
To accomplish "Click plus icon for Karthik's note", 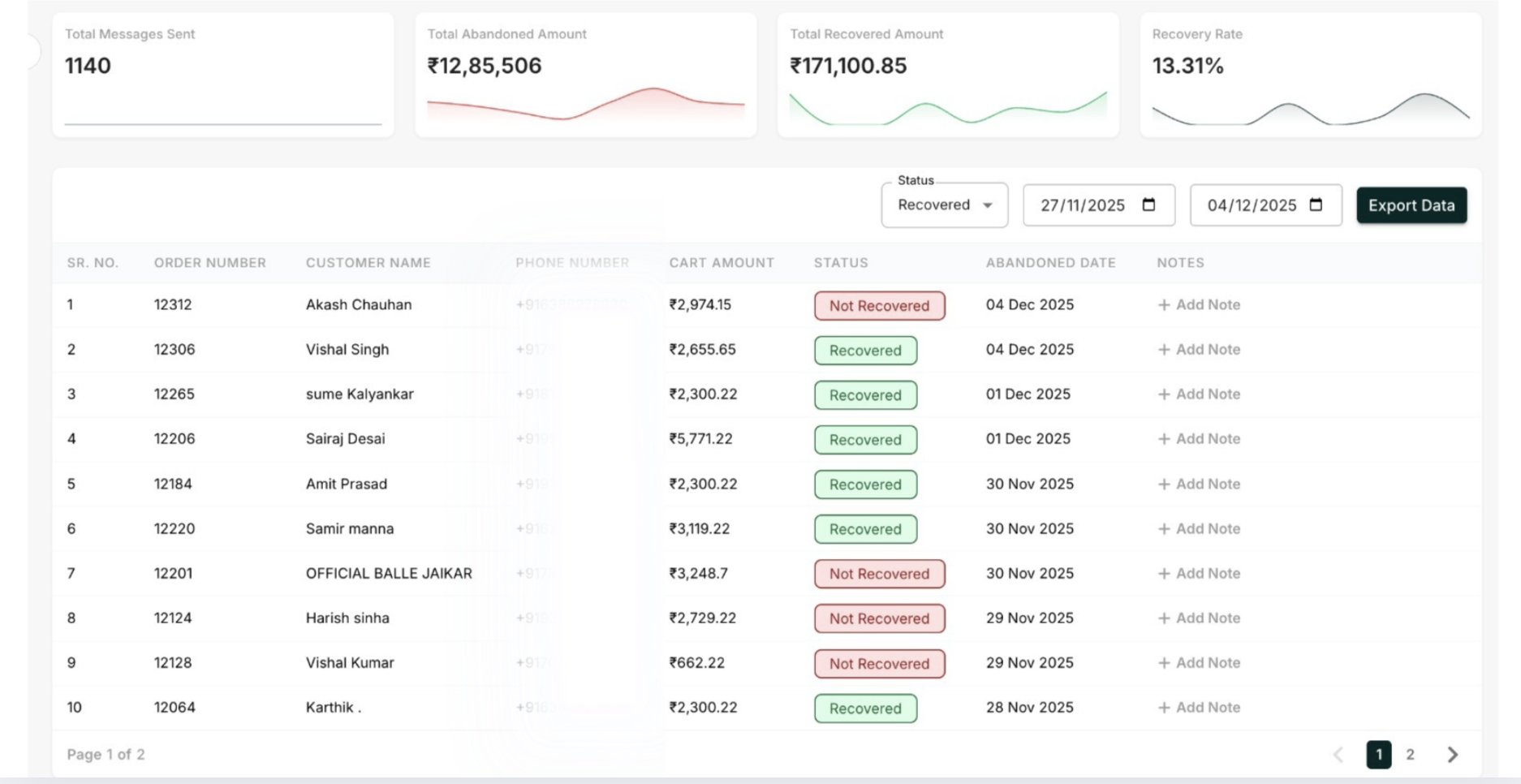I will (x=1164, y=708).
